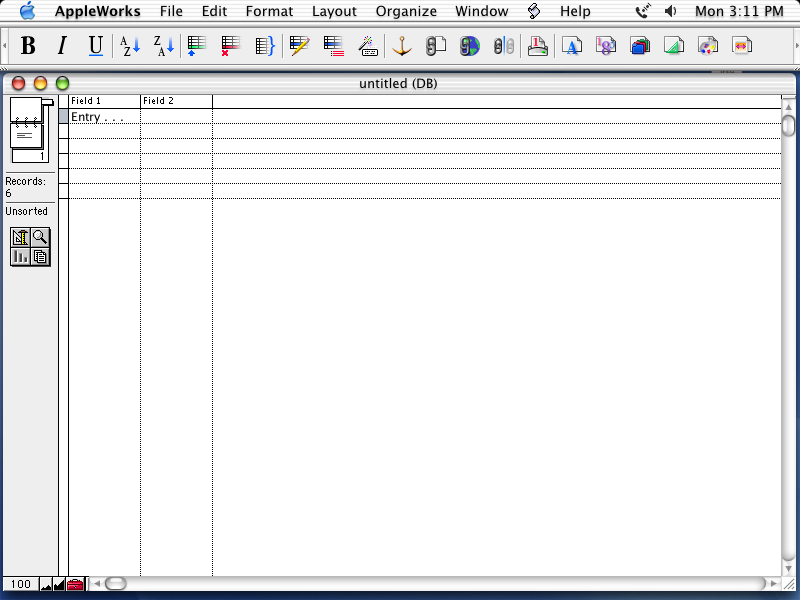Click the list icon with red lines

pos(334,45)
